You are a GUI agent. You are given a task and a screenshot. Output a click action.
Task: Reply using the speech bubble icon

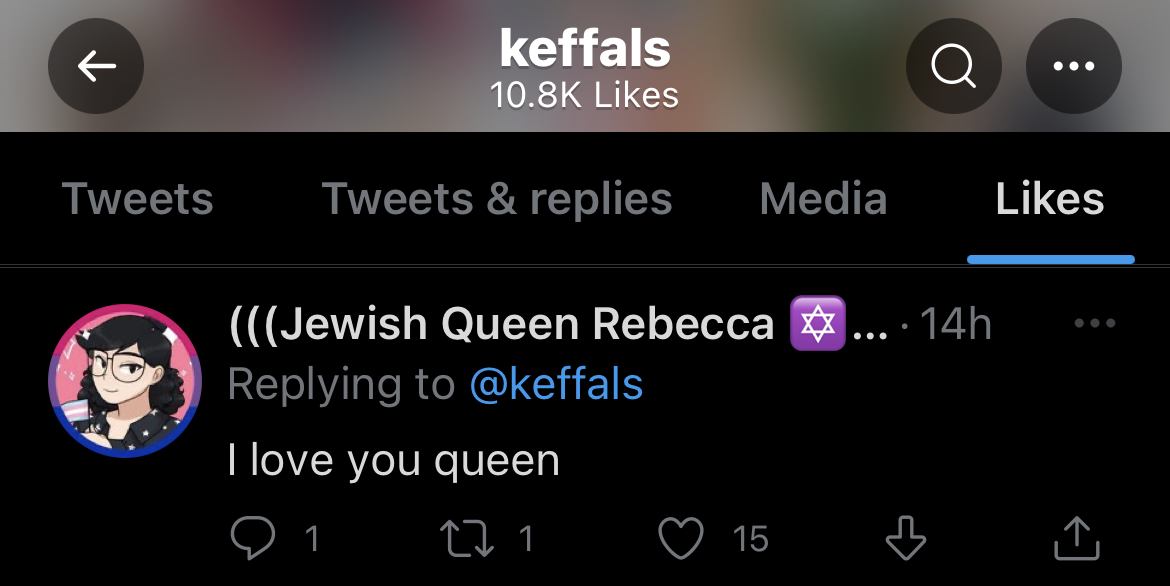point(252,538)
